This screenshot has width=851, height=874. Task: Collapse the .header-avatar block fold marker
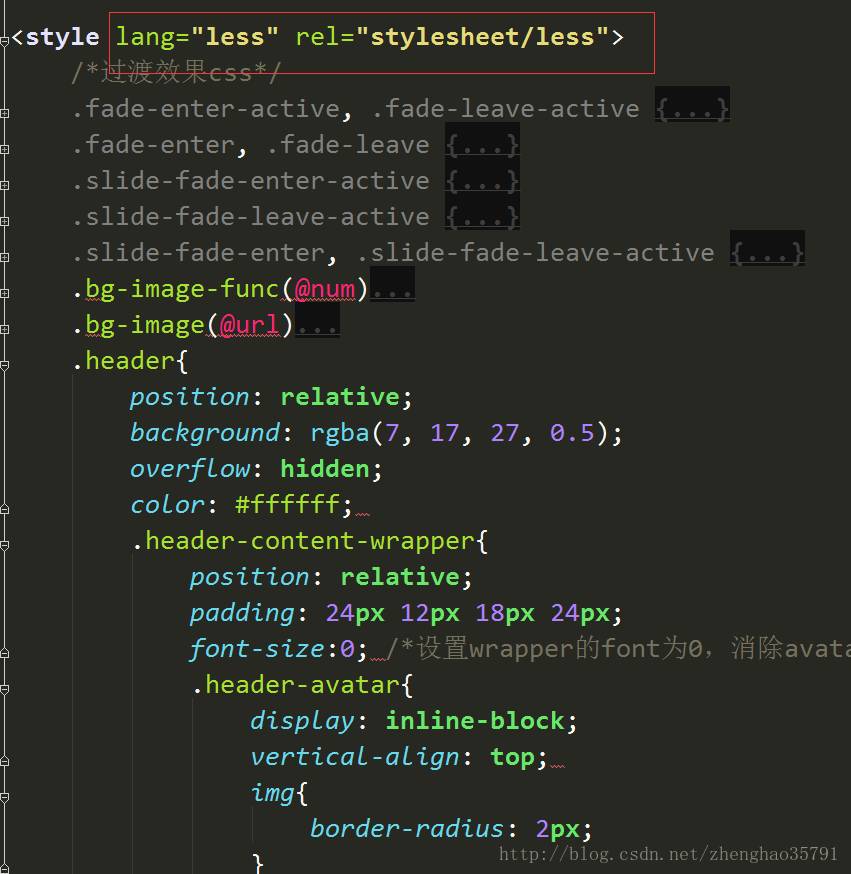pos(4,690)
